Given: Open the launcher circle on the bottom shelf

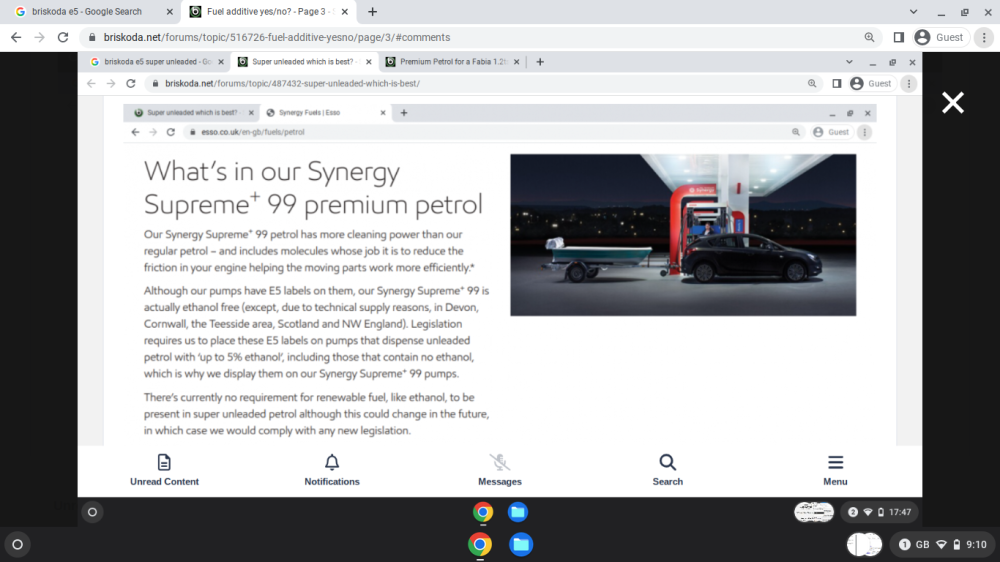Looking at the screenshot, I should 17,544.
